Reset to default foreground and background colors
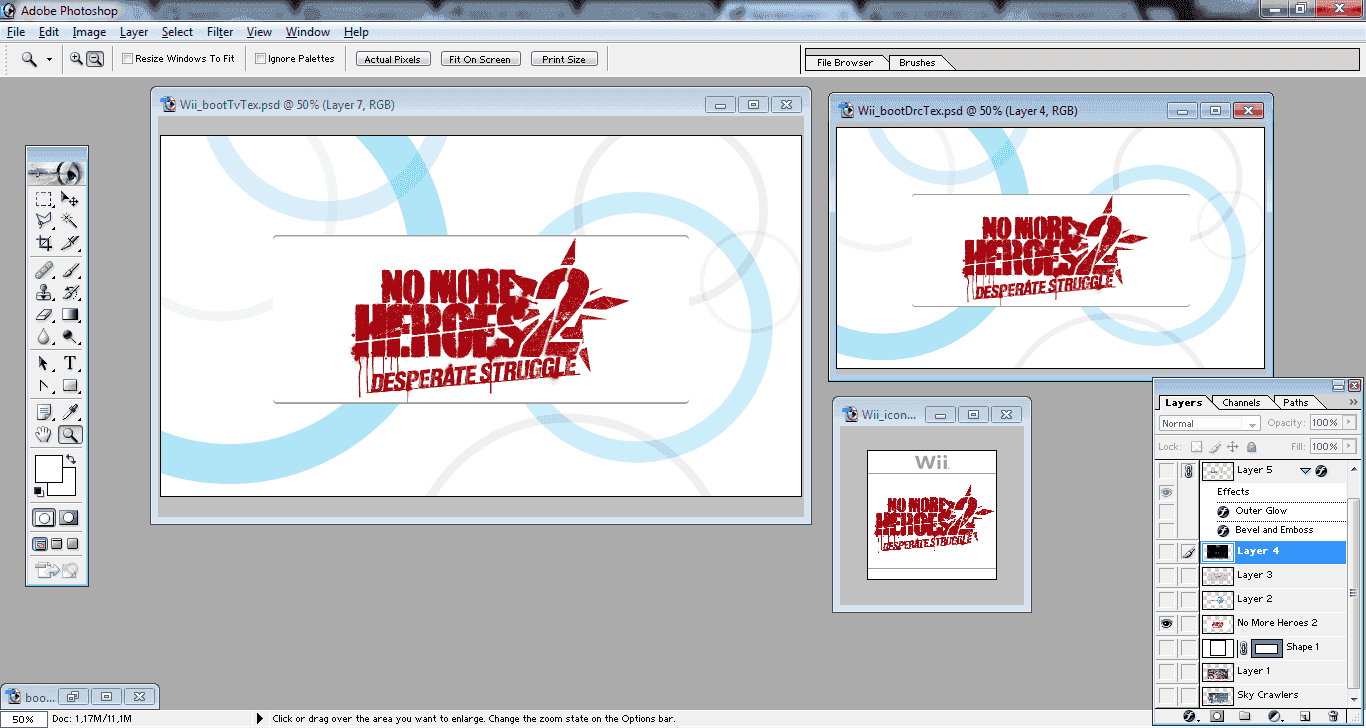 [x=39, y=491]
